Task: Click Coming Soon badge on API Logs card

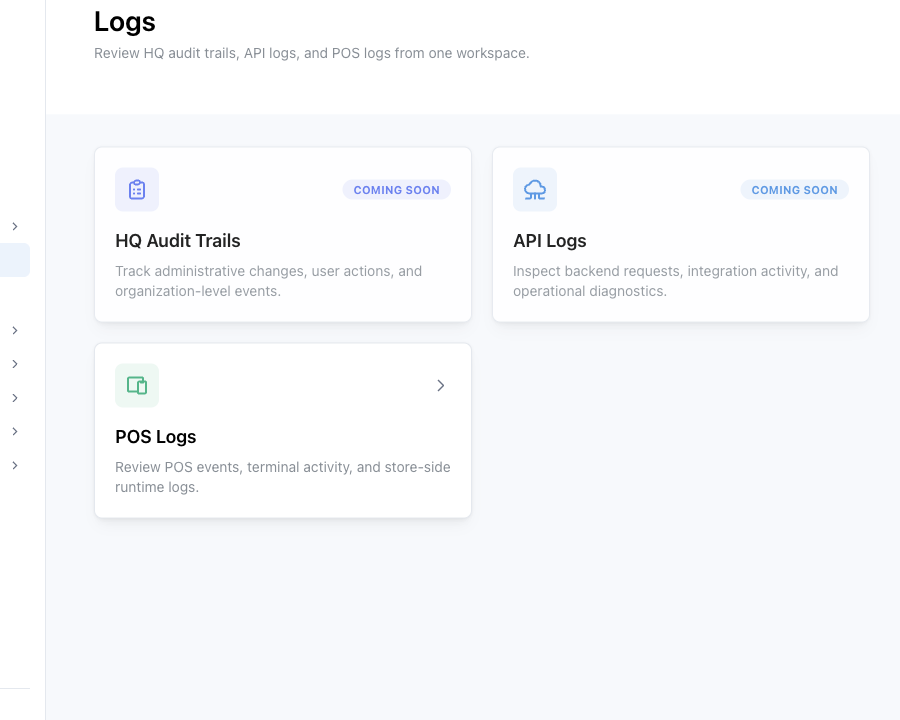Action: tap(794, 190)
